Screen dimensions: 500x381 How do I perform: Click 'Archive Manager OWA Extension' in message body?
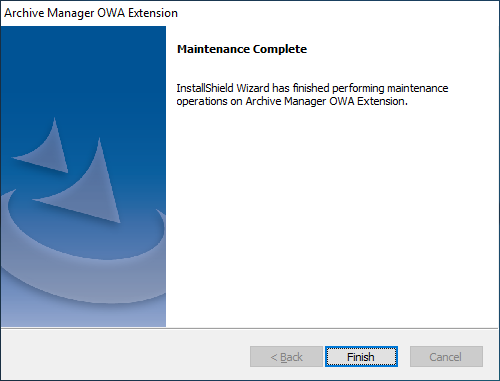coord(325,101)
